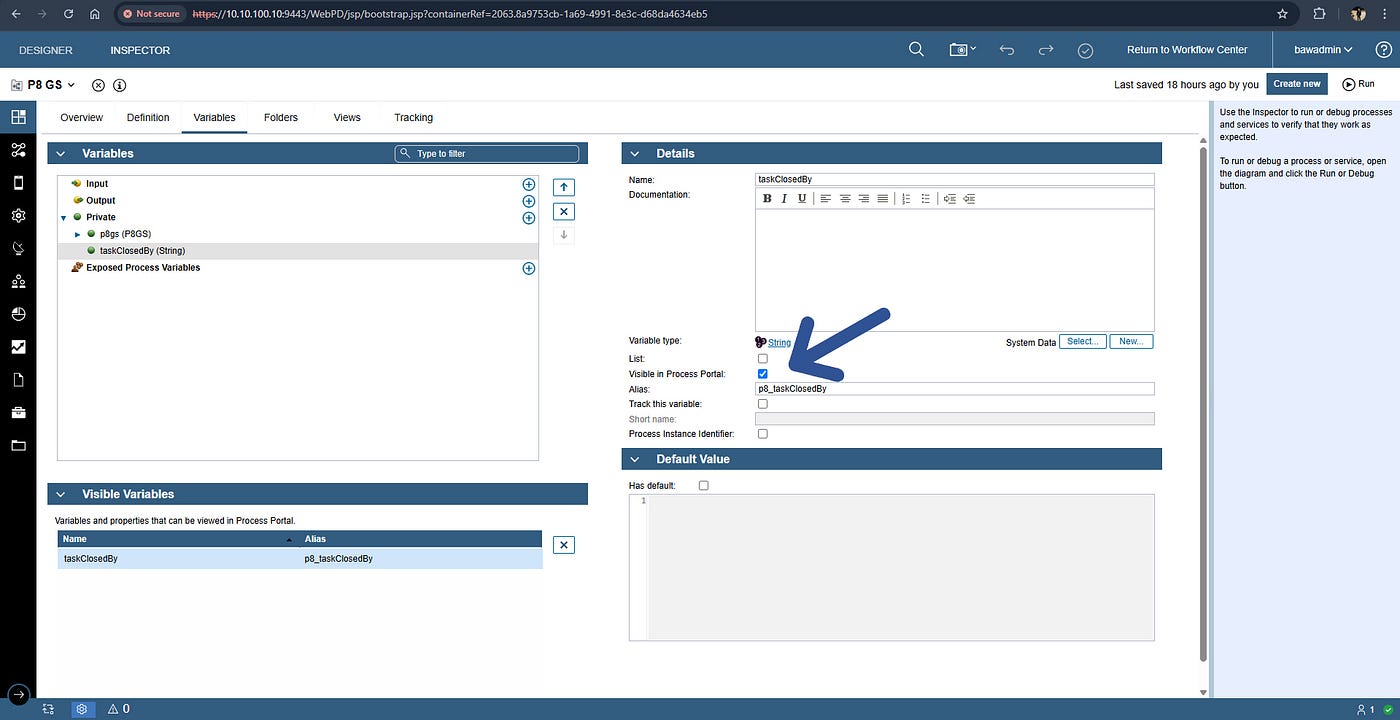
Task: Close P8 GS with the circled X icon
Action: pos(98,85)
